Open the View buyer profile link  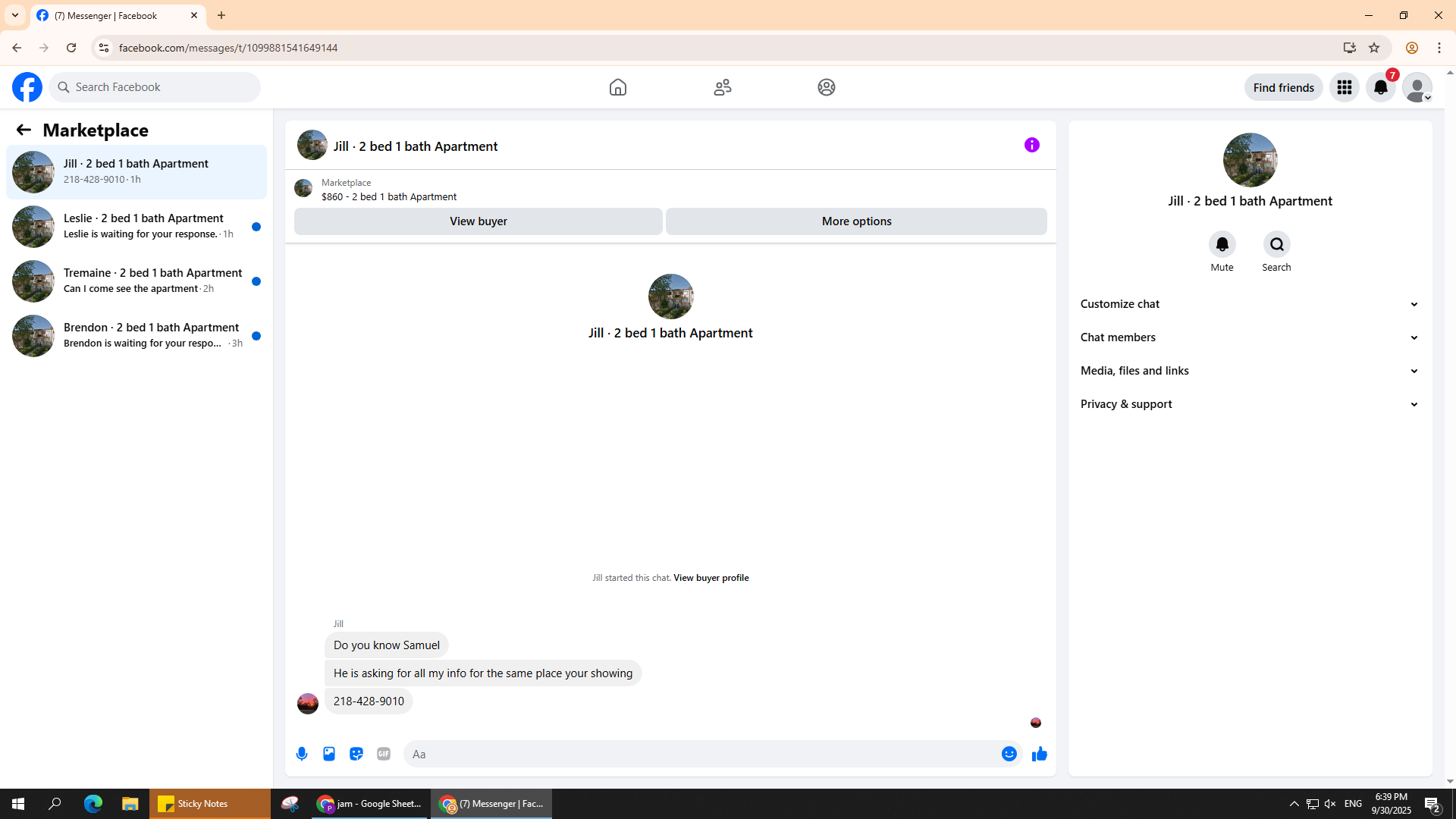click(711, 578)
